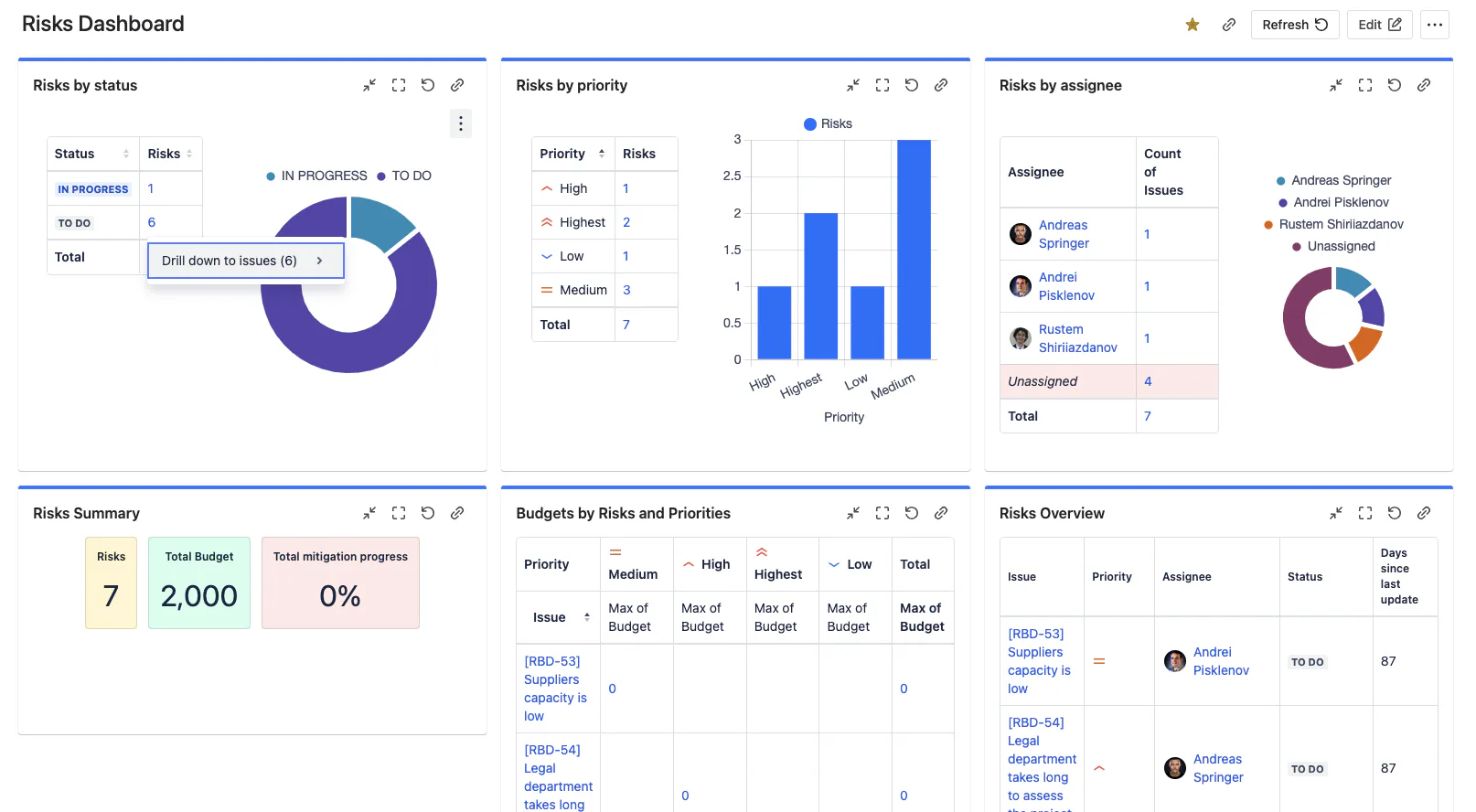Collapse the Risks Summary gadget
The height and width of the screenshot is (812, 1476).
click(369, 513)
